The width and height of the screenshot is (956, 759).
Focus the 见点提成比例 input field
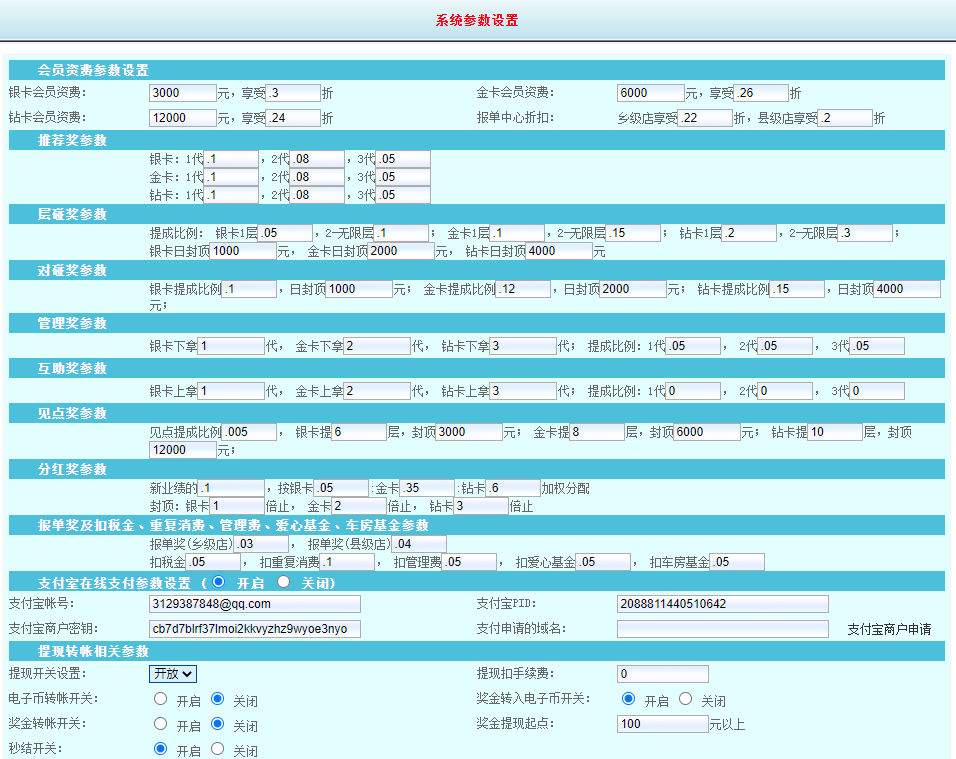(x=249, y=432)
